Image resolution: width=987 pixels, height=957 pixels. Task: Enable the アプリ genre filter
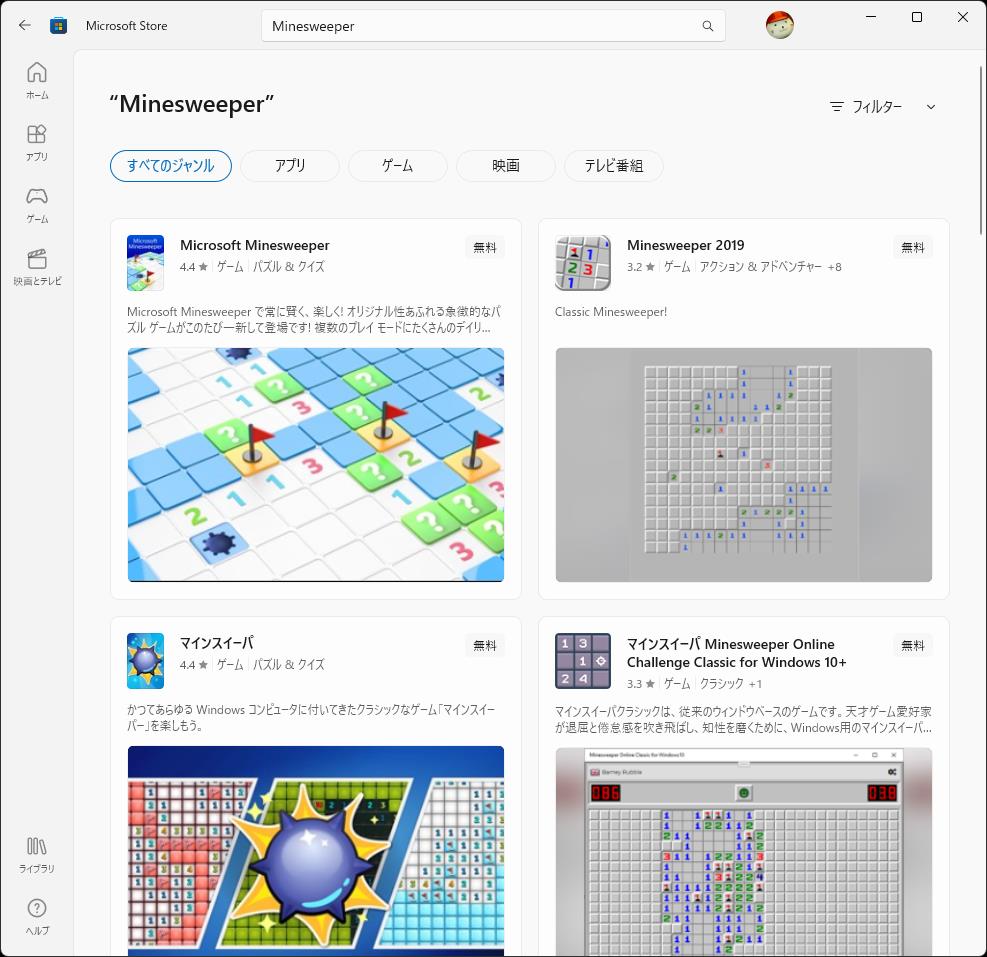(x=289, y=166)
